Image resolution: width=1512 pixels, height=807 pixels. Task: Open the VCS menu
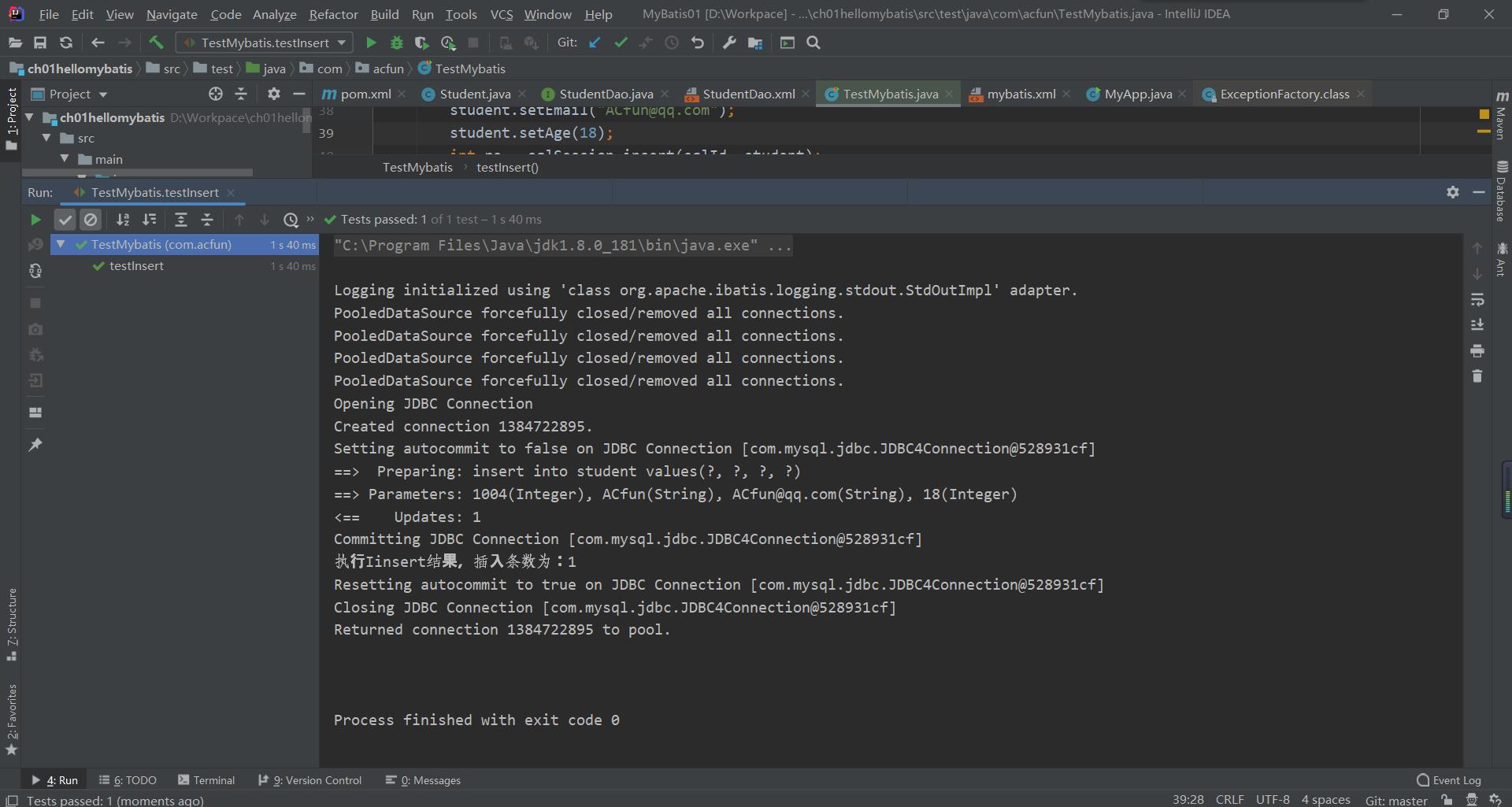coord(501,14)
